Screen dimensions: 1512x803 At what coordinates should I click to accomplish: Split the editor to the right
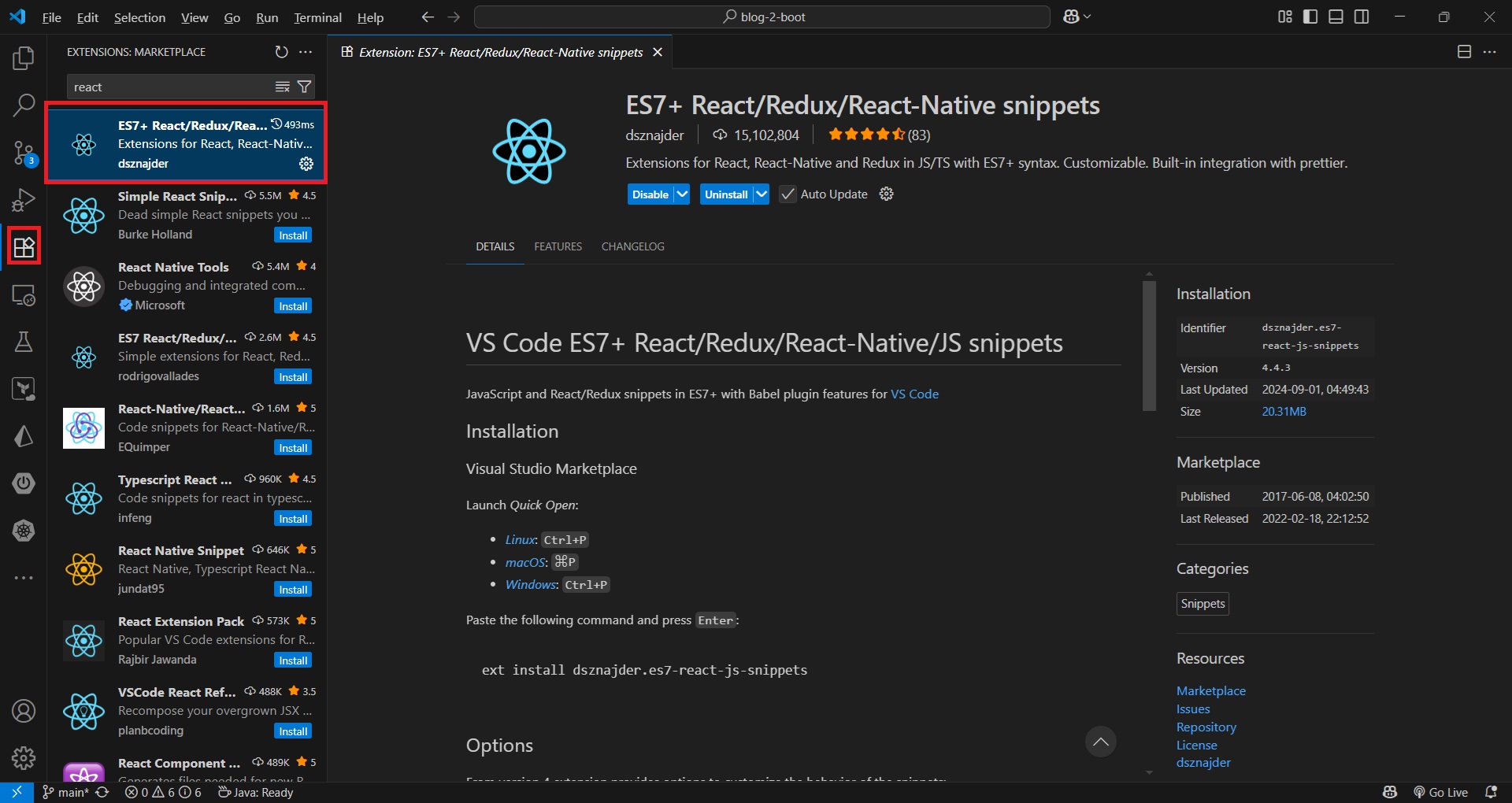(1464, 52)
